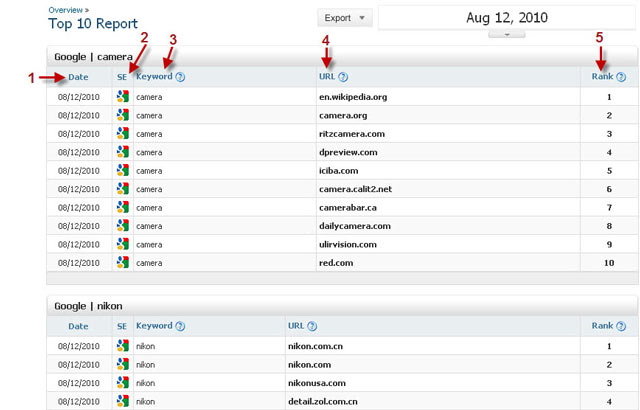Open the nikonusa.com URL link

(315, 383)
